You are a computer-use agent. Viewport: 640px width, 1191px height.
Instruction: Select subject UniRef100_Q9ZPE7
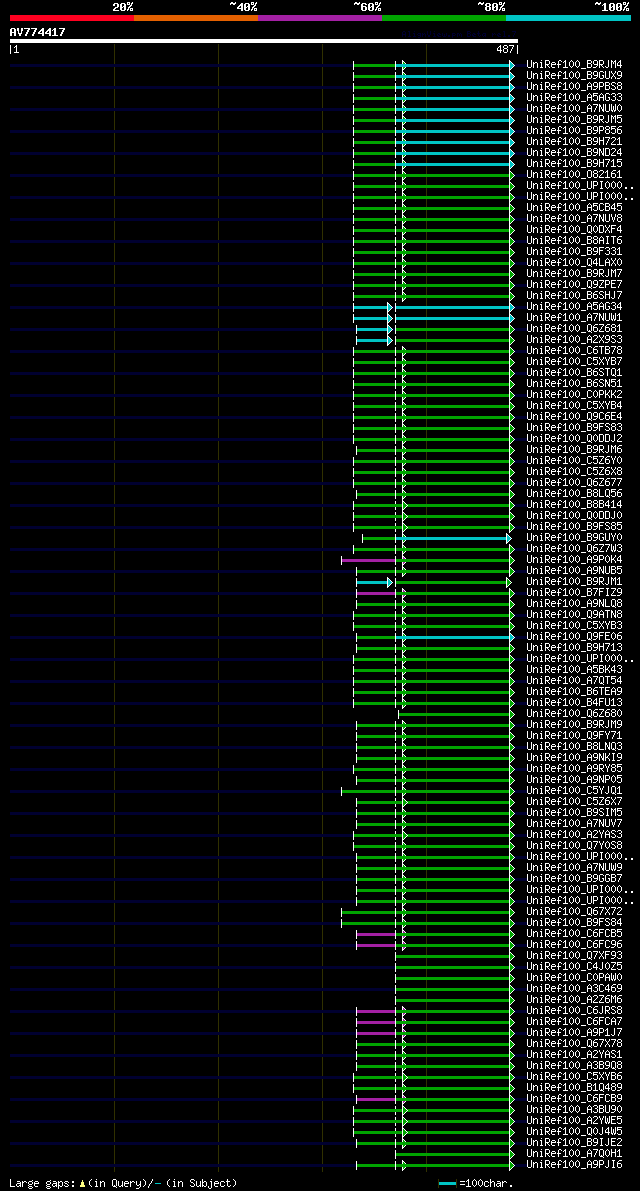pyautogui.click(x=574, y=285)
